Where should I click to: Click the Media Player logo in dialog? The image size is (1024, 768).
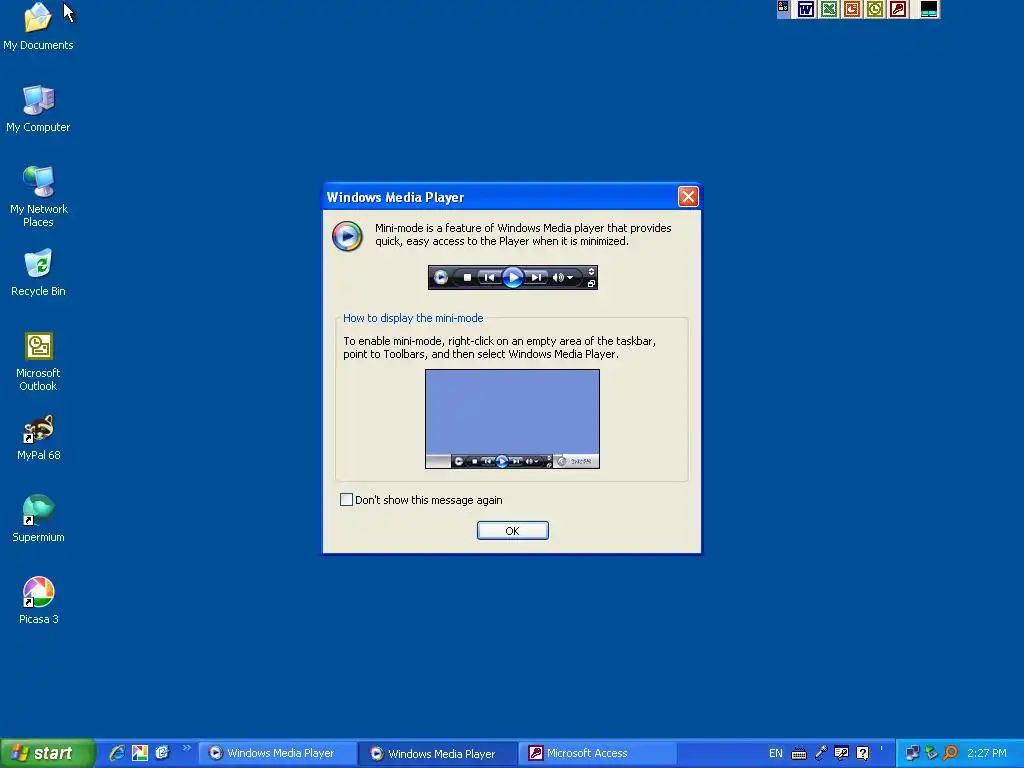coord(347,236)
